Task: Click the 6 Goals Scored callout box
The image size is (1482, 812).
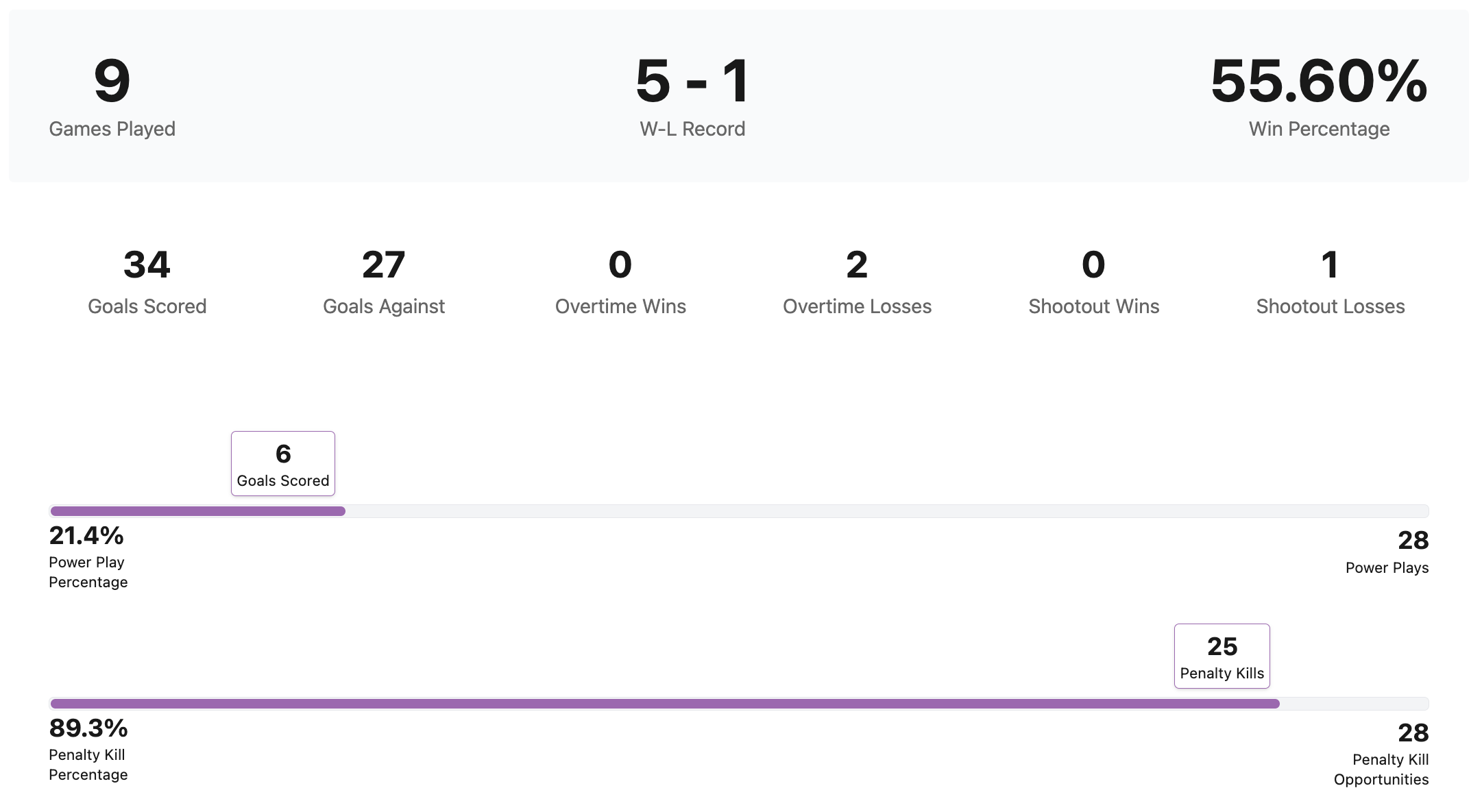Action: 283,463
